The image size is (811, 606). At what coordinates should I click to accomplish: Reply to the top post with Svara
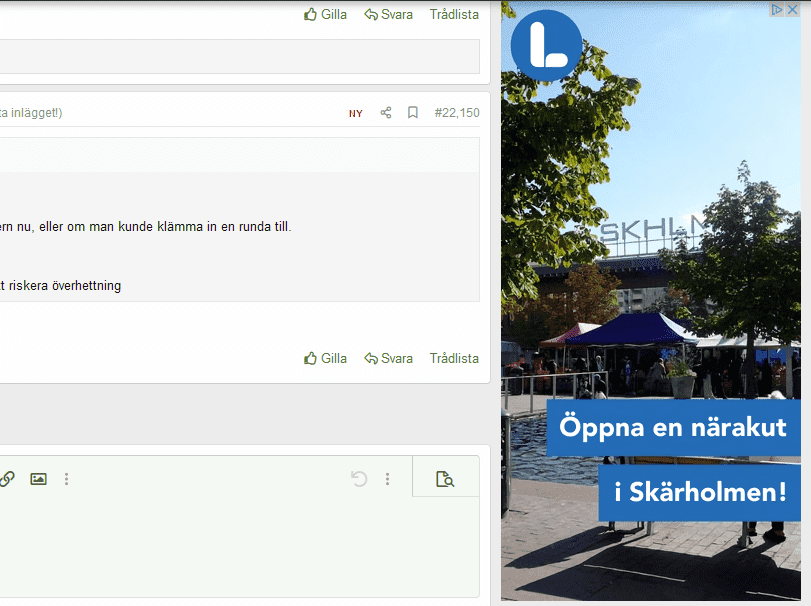click(x=389, y=15)
